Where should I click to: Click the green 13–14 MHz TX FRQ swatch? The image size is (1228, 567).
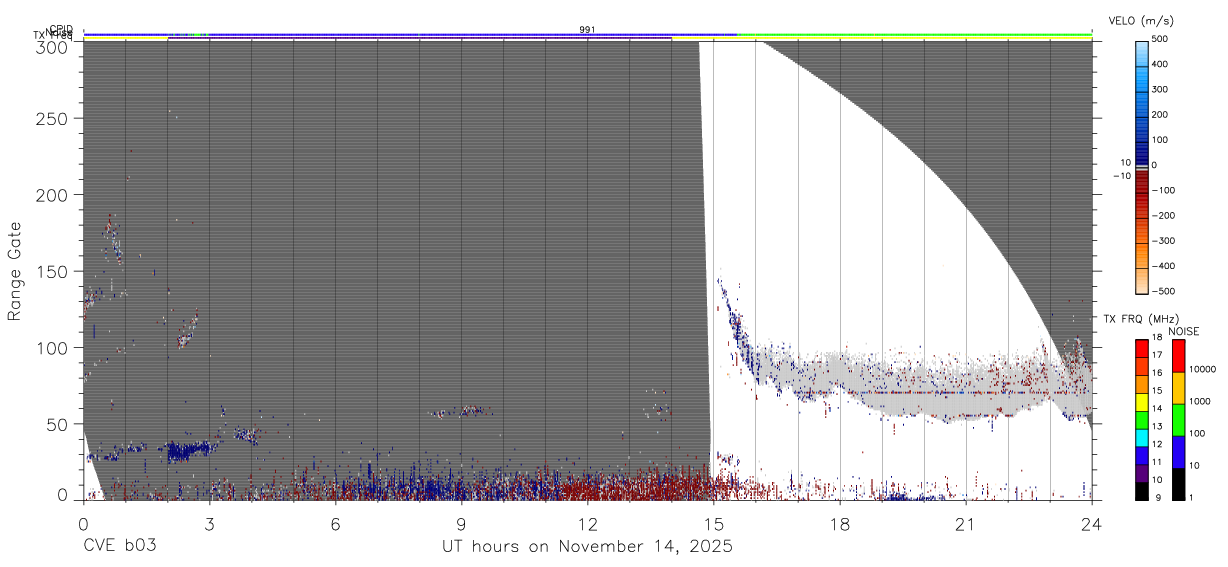1142,419
